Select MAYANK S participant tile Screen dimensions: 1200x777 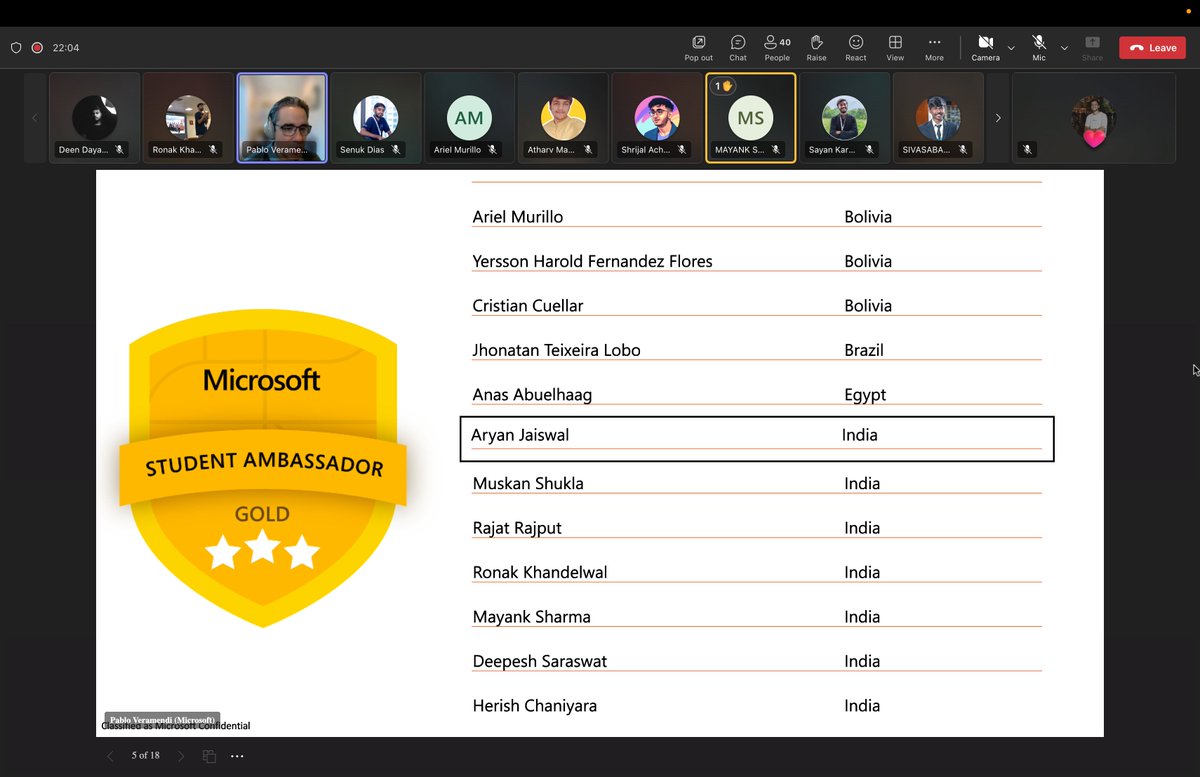(x=751, y=118)
